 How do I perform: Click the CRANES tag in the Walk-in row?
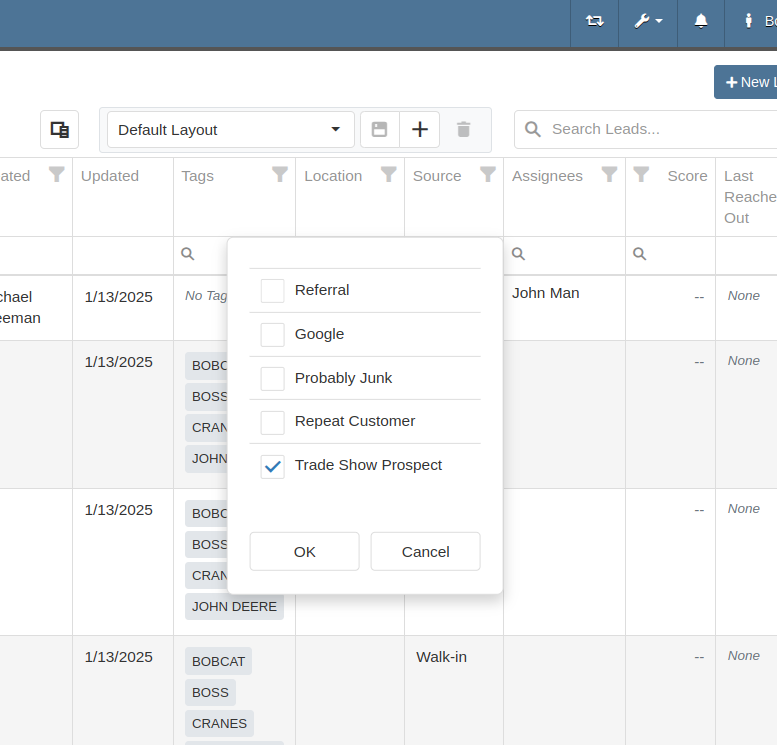point(220,723)
